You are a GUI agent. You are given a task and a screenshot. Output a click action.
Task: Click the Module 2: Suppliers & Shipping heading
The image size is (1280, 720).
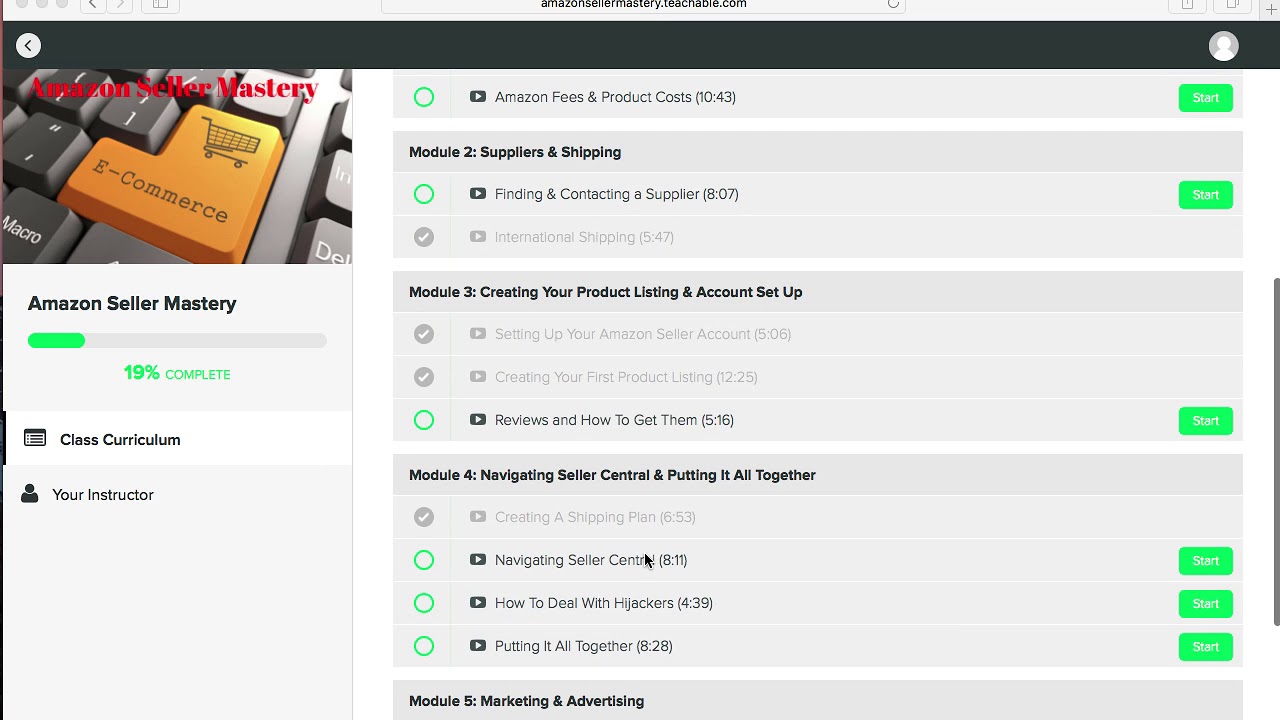[x=515, y=152]
